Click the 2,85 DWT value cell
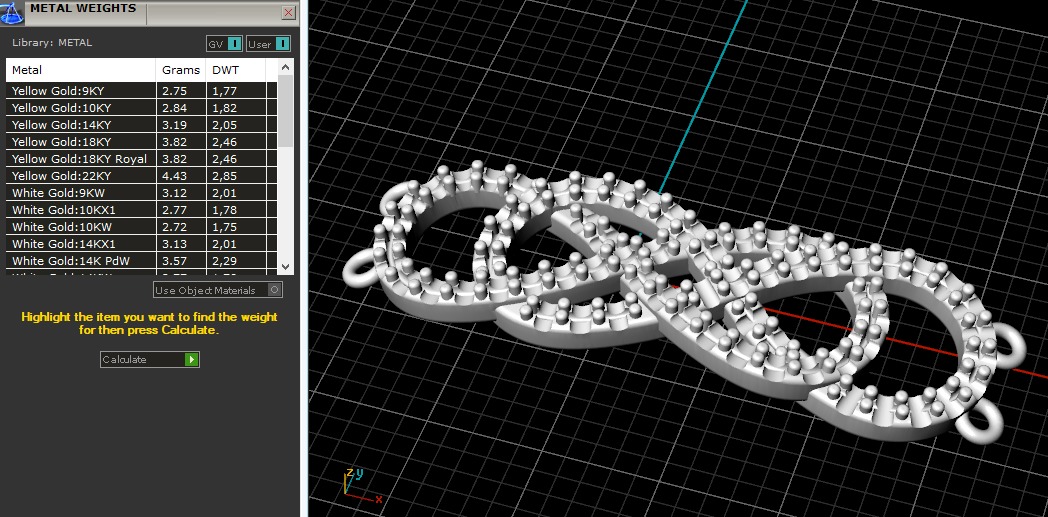Viewport: 1048px width, 517px height. (x=236, y=176)
